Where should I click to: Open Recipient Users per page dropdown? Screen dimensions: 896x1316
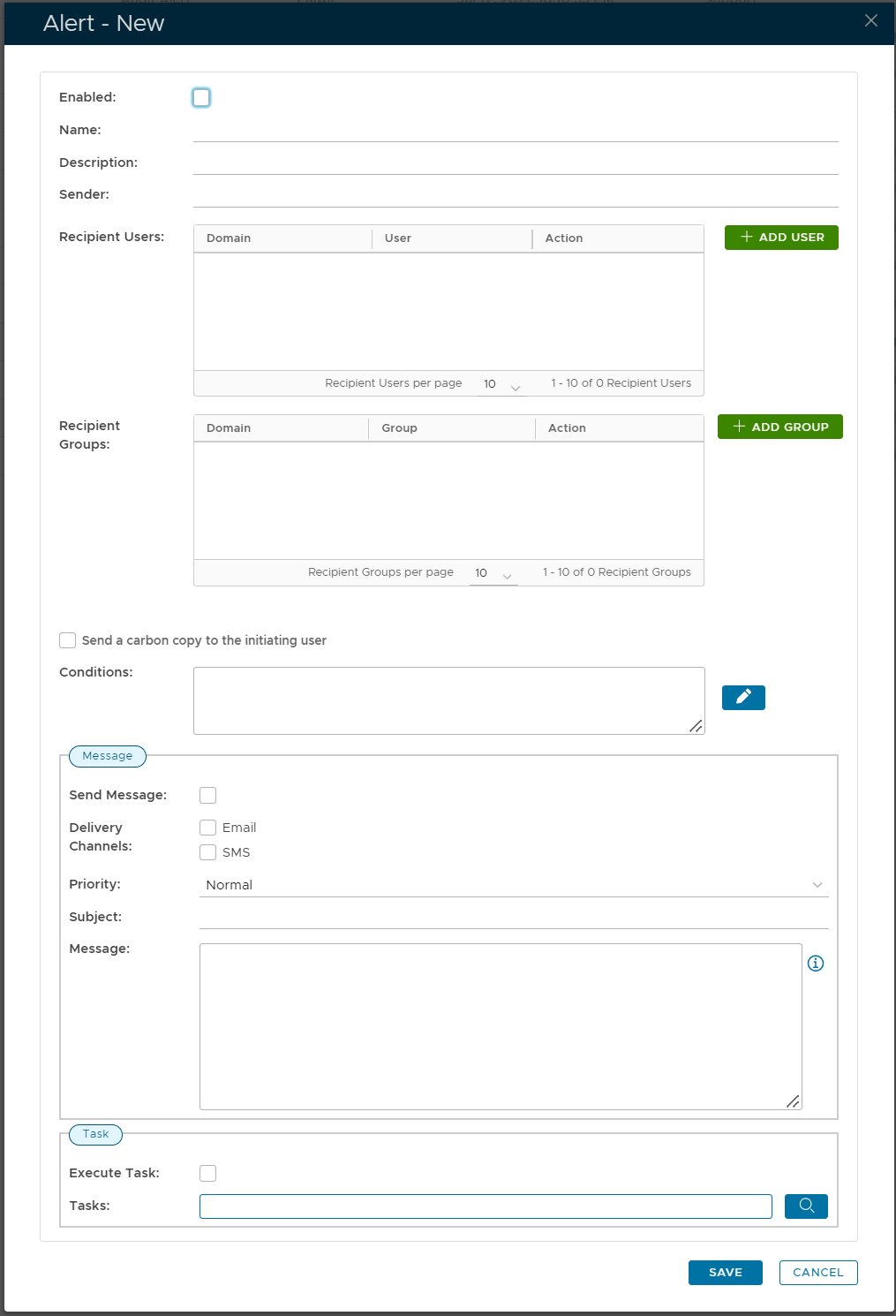pos(502,384)
